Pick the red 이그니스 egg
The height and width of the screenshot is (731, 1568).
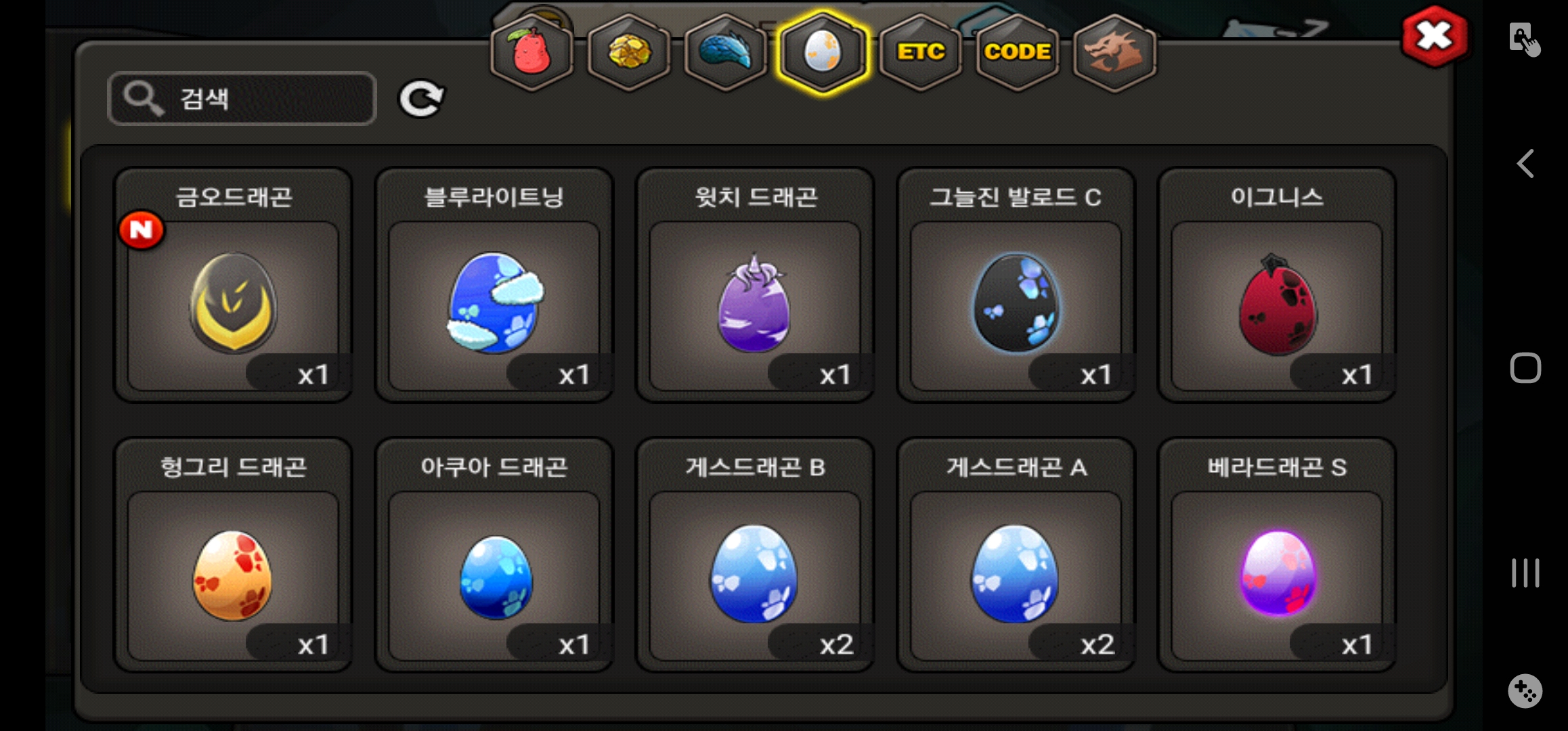coord(1277,285)
